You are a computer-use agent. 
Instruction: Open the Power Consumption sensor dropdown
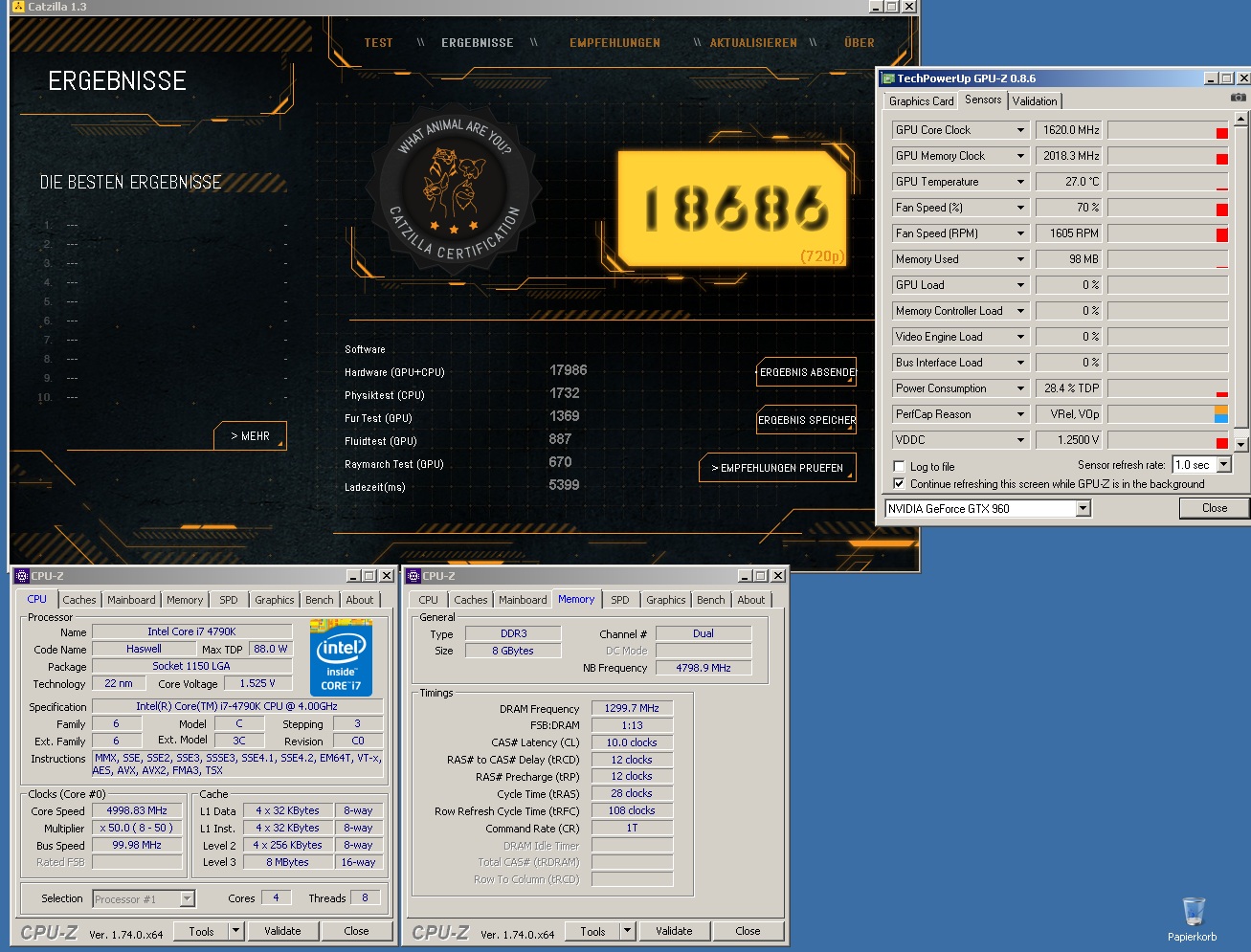[x=1020, y=388]
